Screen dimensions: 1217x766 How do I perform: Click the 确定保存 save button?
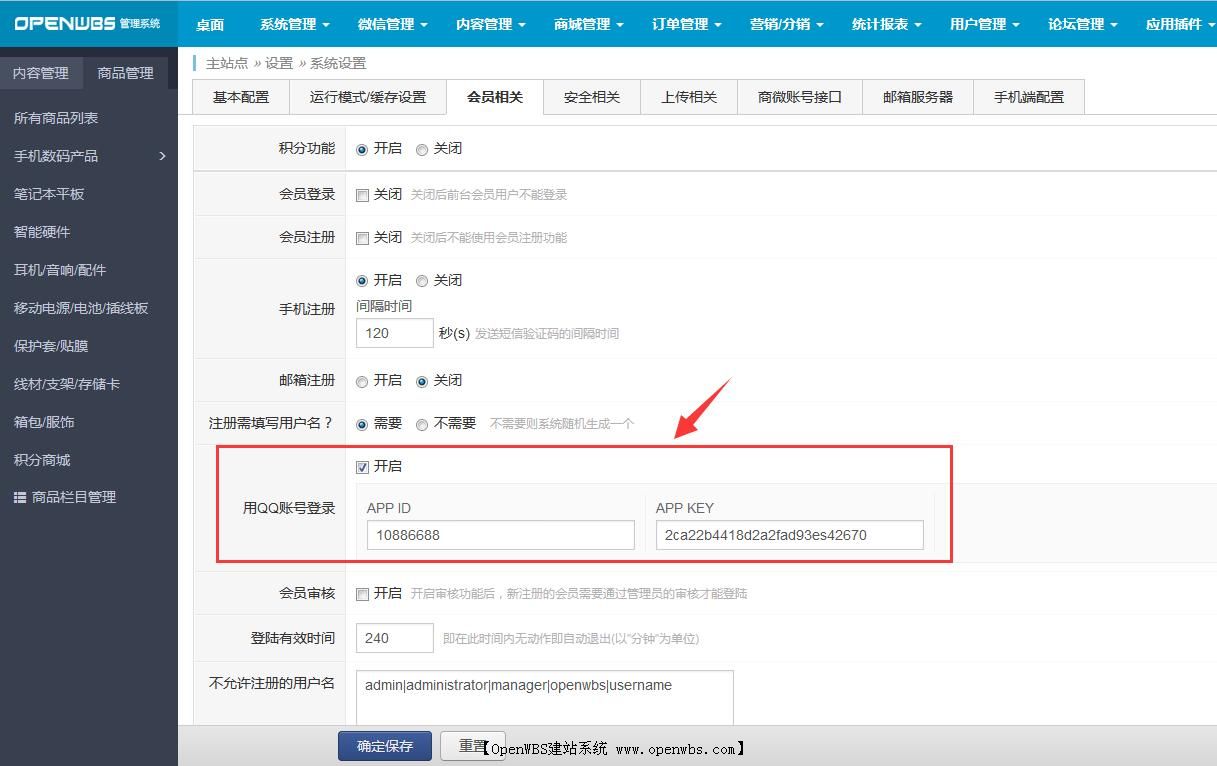384,745
